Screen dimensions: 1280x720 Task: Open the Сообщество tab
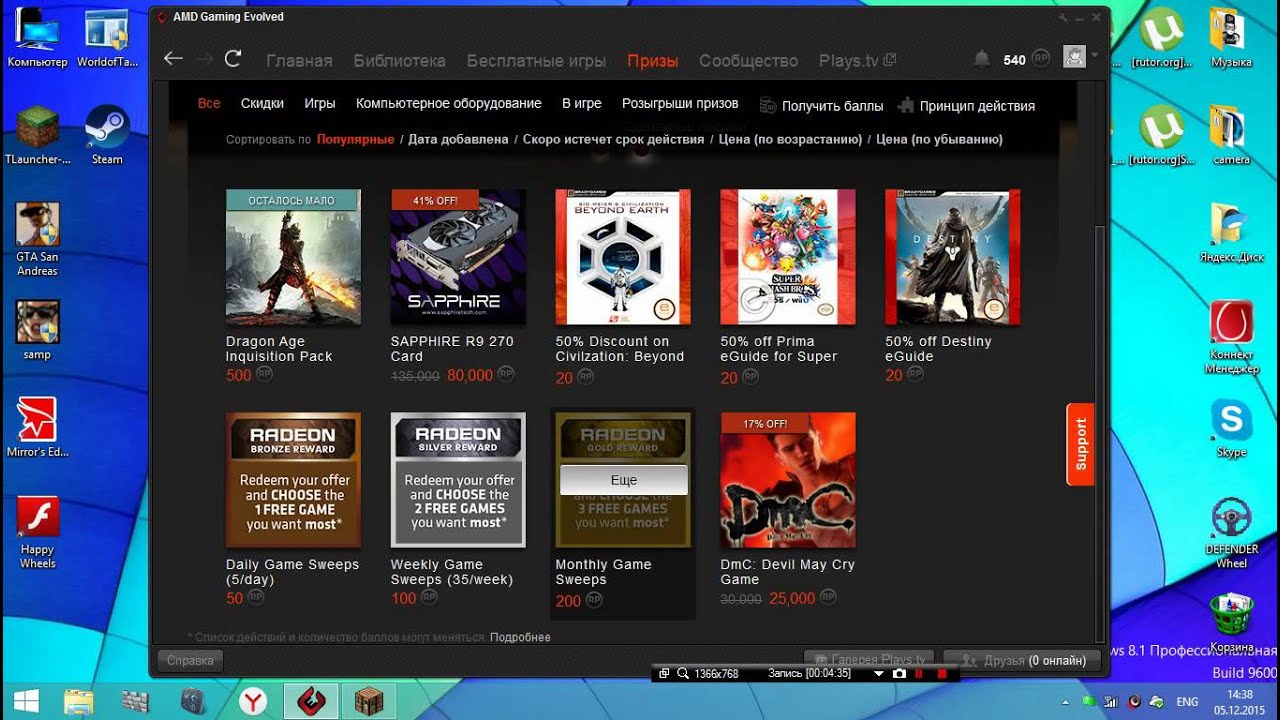tap(748, 61)
